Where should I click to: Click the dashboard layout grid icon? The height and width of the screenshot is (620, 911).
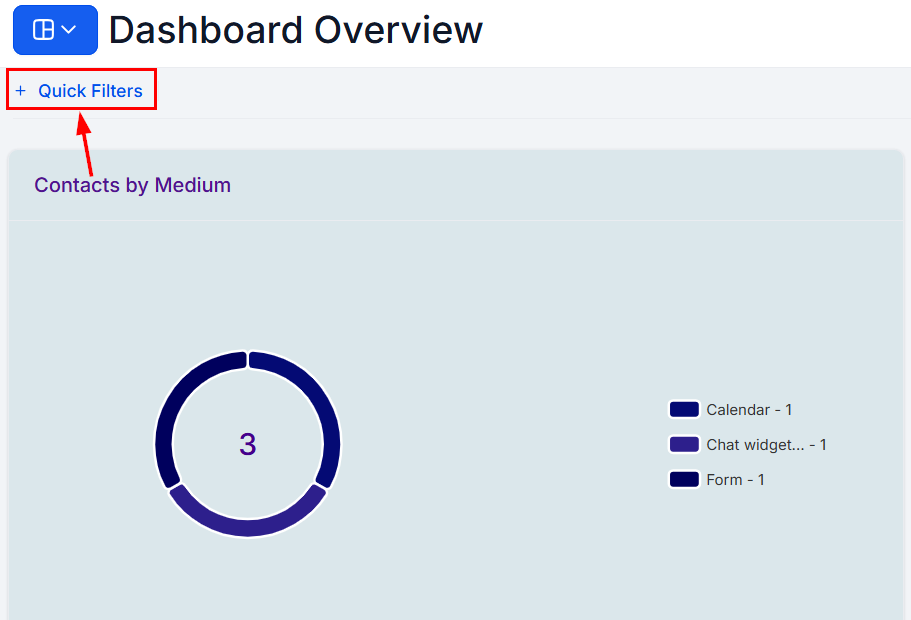[x=44, y=29]
